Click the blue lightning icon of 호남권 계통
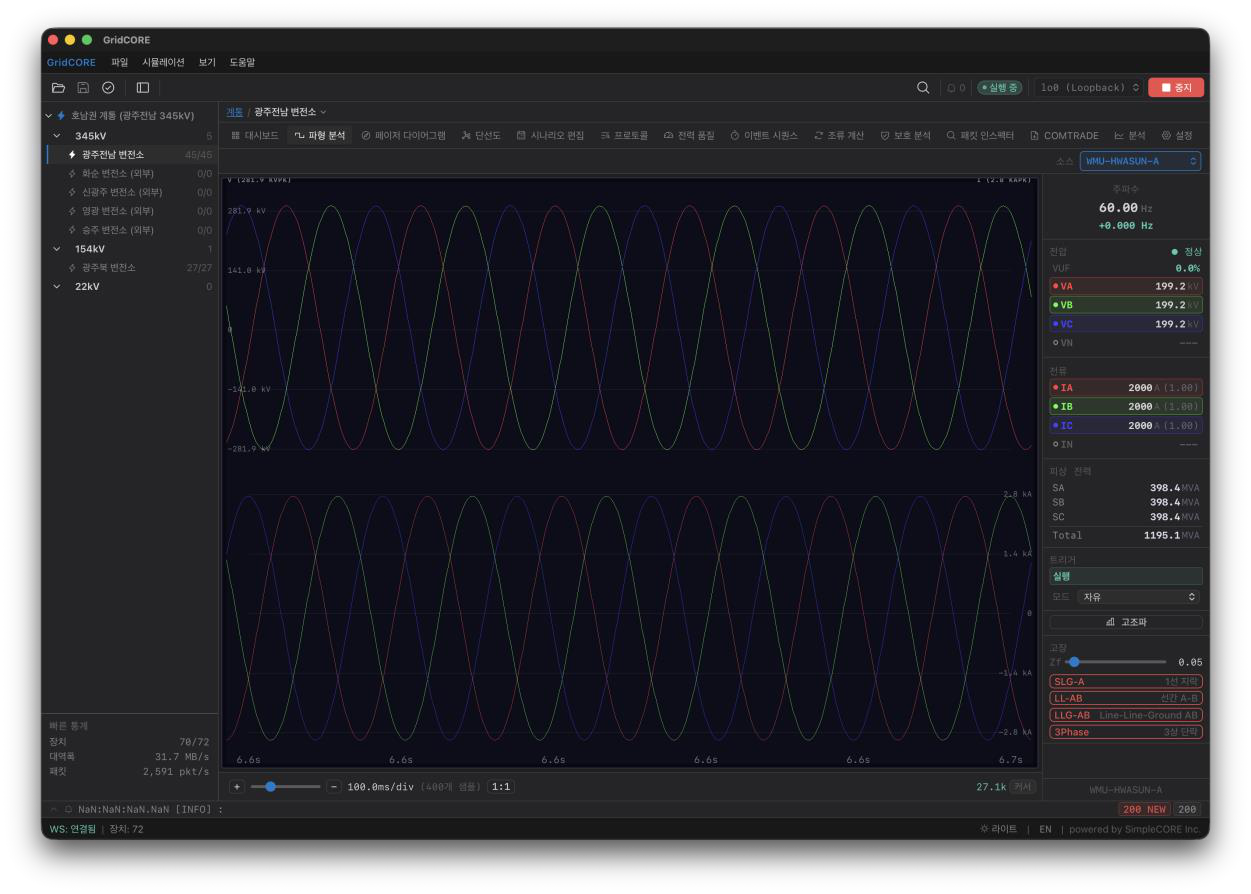1251x894 pixels. coord(61,116)
